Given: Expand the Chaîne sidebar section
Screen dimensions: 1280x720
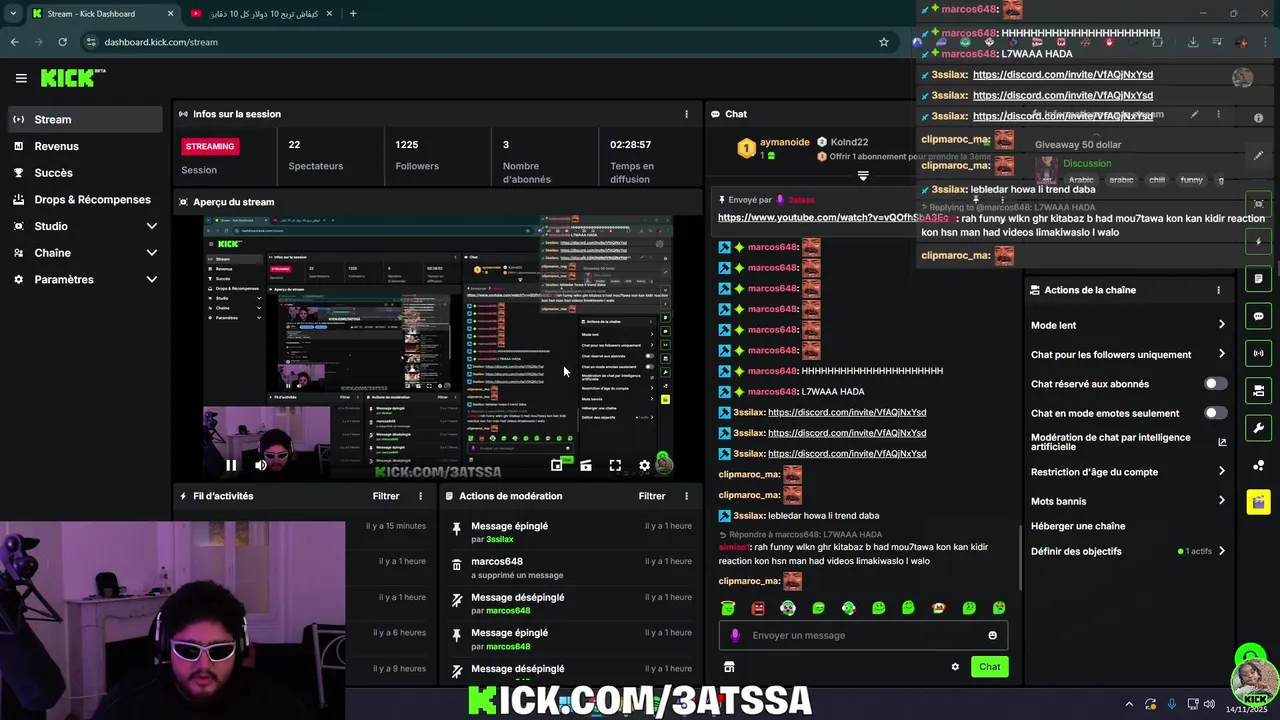Looking at the screenshot, I should (x=85, y=253).
